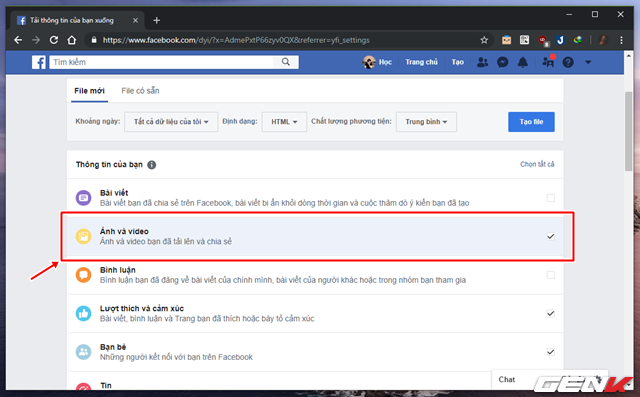The width and height of the screenshot is (640, 397).
Task: Click the browser forward arrow
Action: [x=36, y=40]
